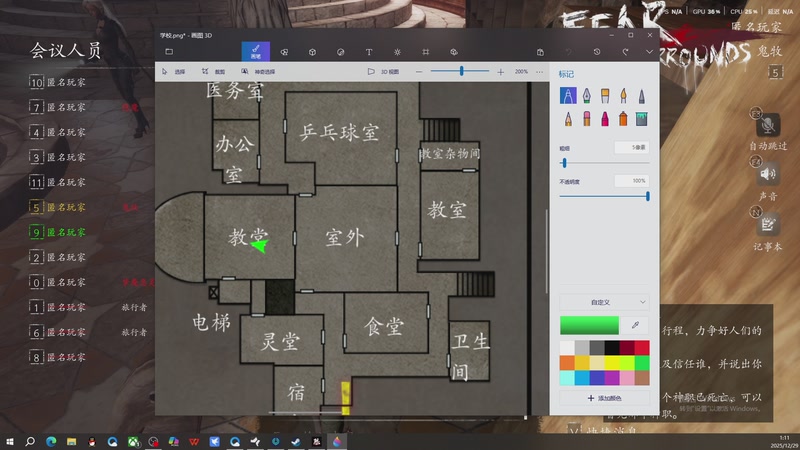800x450 pixels.
Task: Select the Fill bucket tool
Action: pyautogui.click(x=641, y=119)
